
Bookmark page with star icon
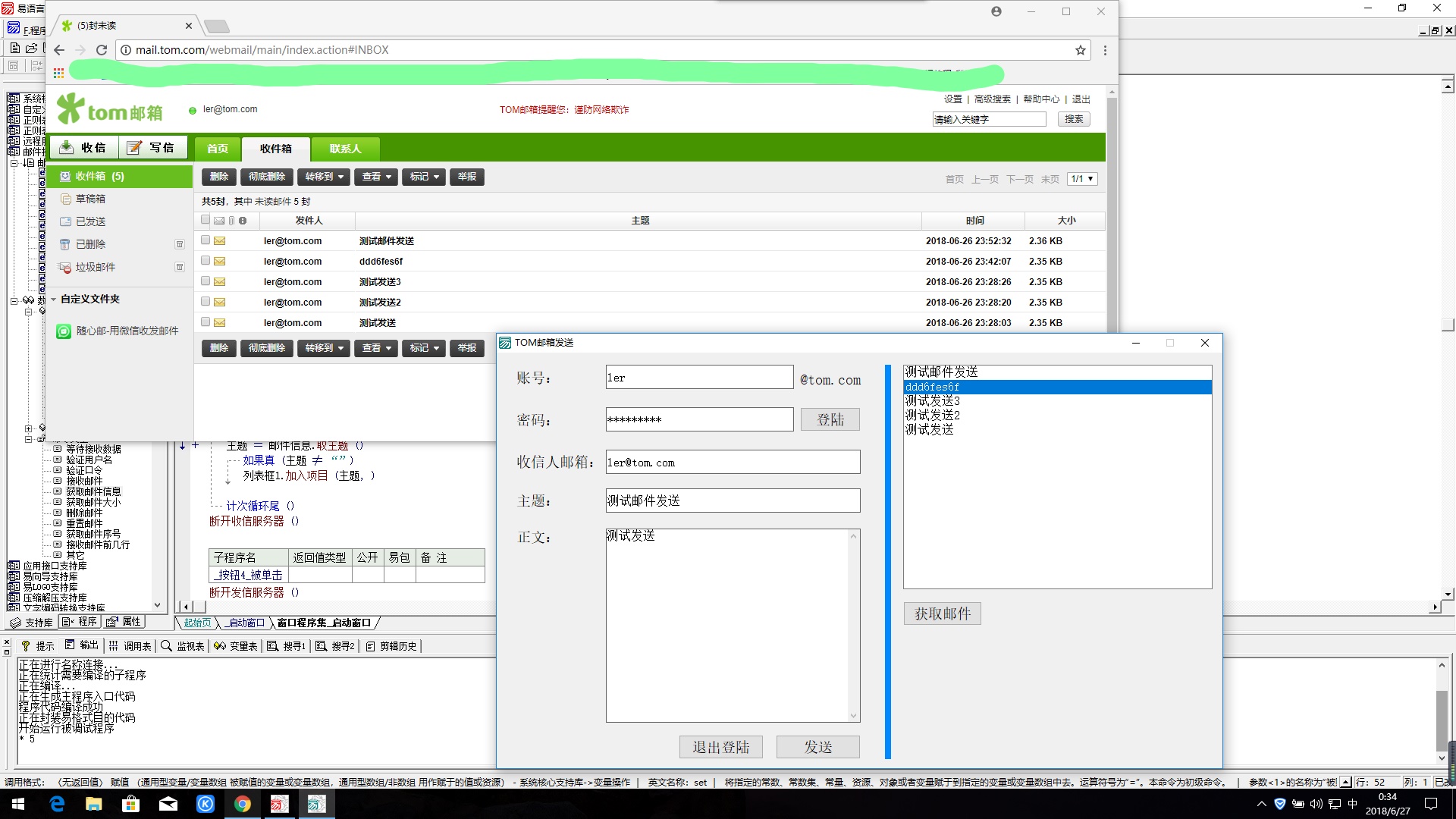pyautogui.click(x=1081, y=50)
